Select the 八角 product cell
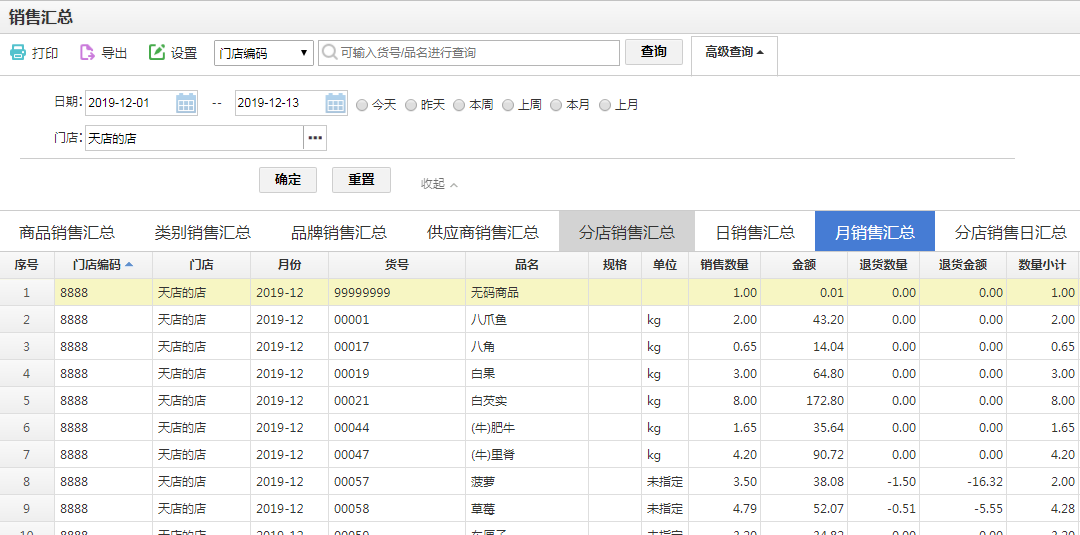 pyautogui.click(x=527, y=346)
